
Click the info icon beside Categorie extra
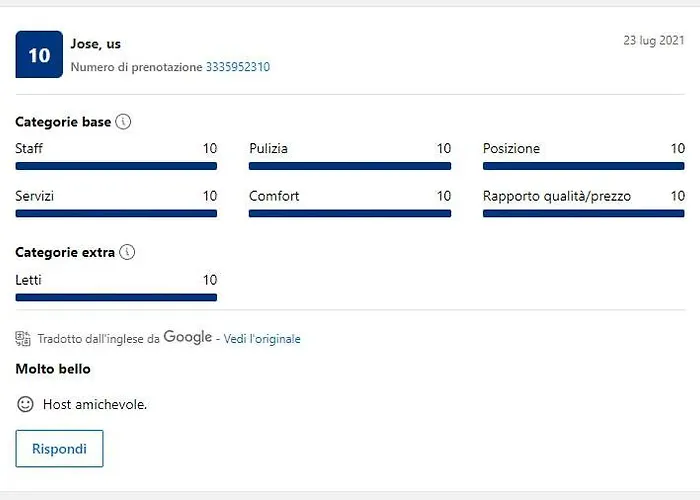(x=127, y=252)
